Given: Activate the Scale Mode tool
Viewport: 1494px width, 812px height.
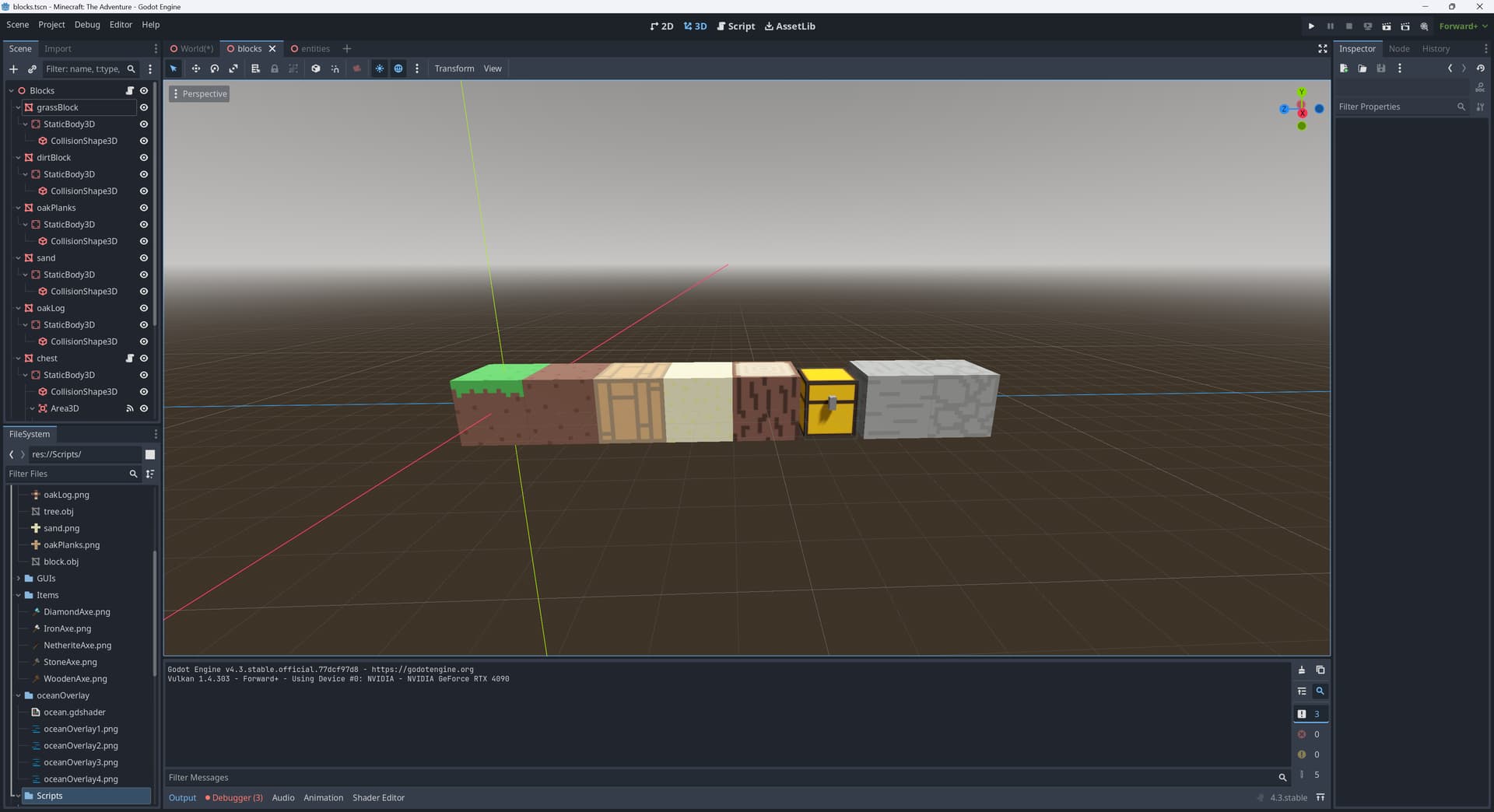Looking at the screenshot, I should 233,68.
